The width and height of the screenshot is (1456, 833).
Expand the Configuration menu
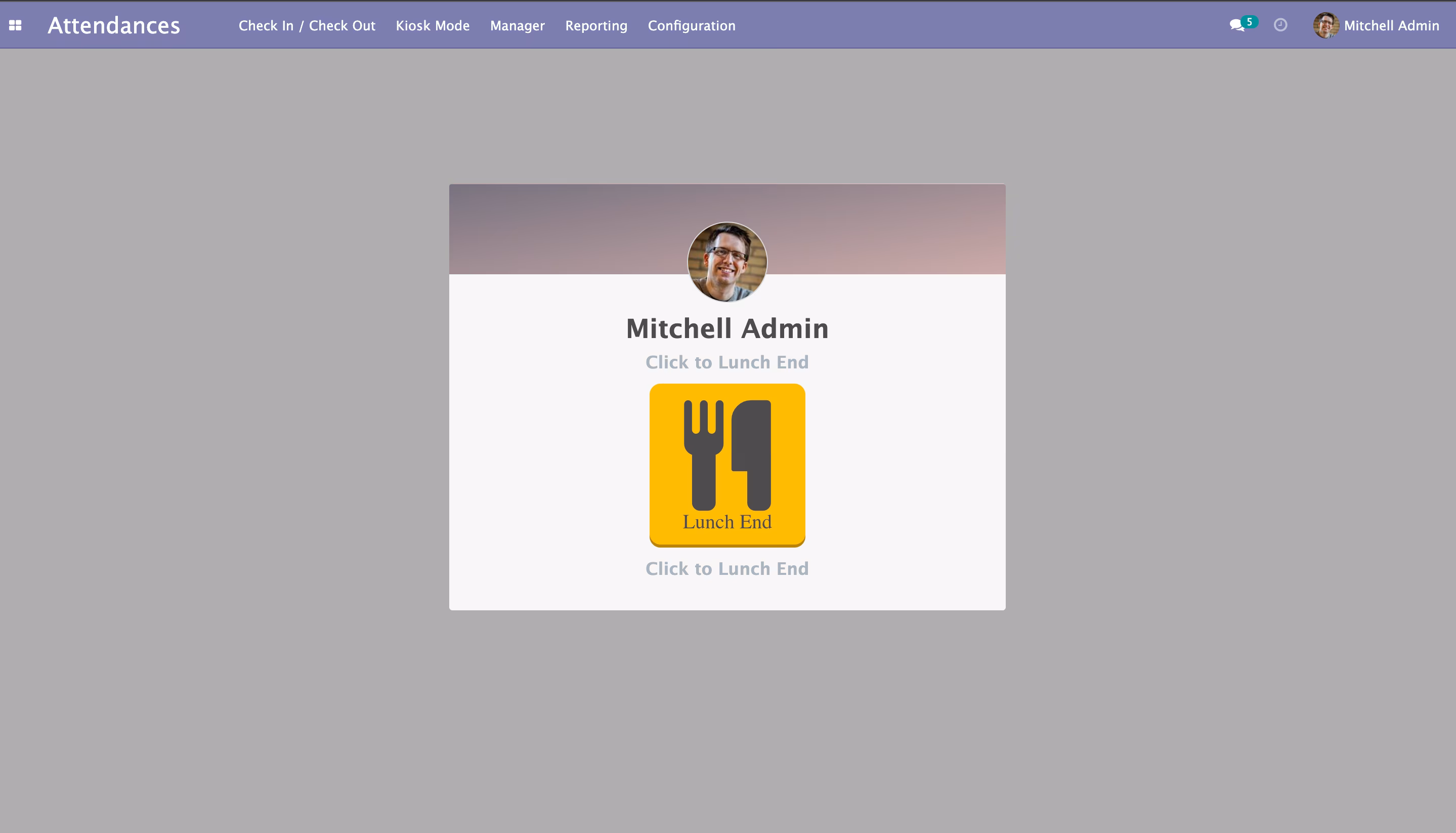pos(692,26)
